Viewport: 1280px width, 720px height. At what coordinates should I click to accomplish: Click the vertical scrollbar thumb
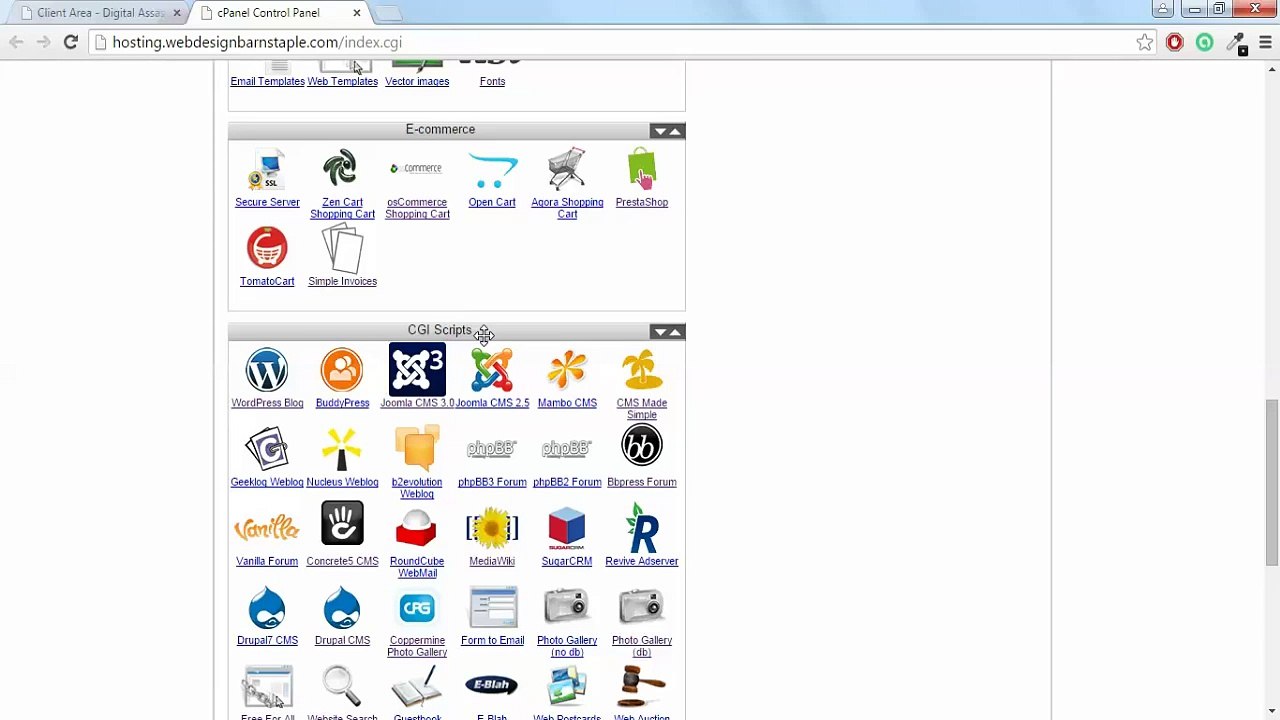[x=1271, y=483]
